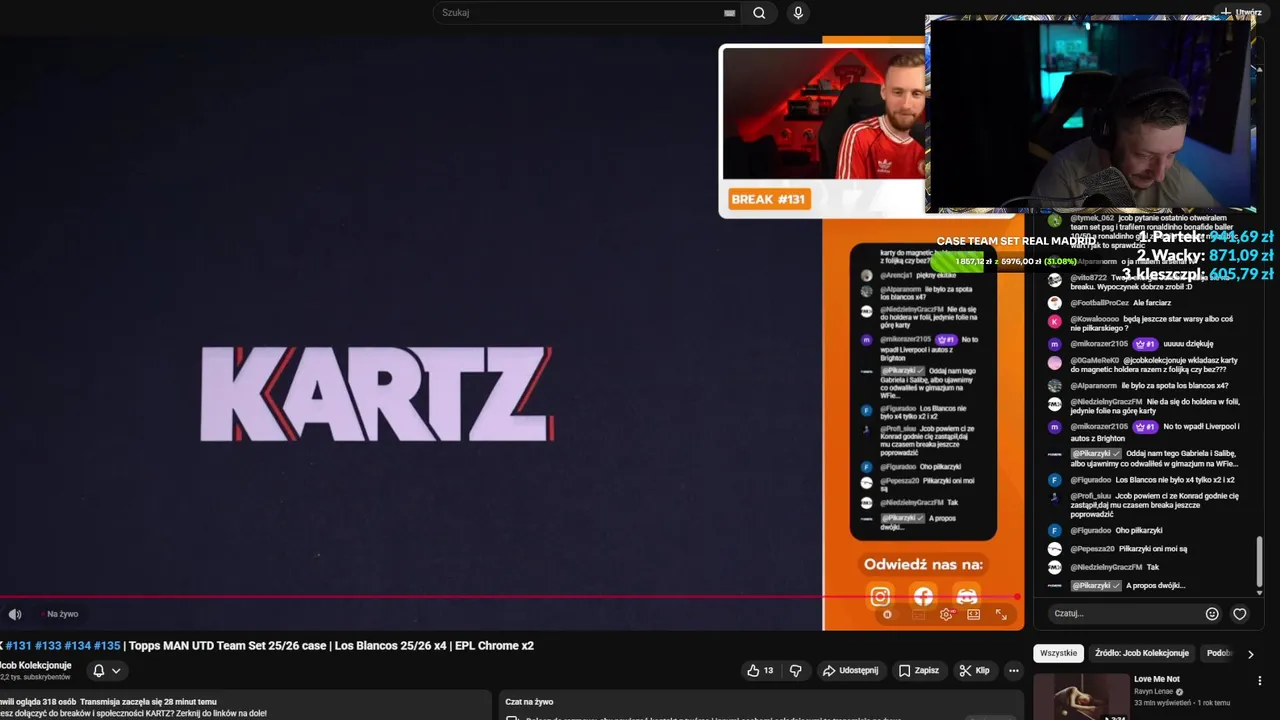Open player settings gear icon

946,615
